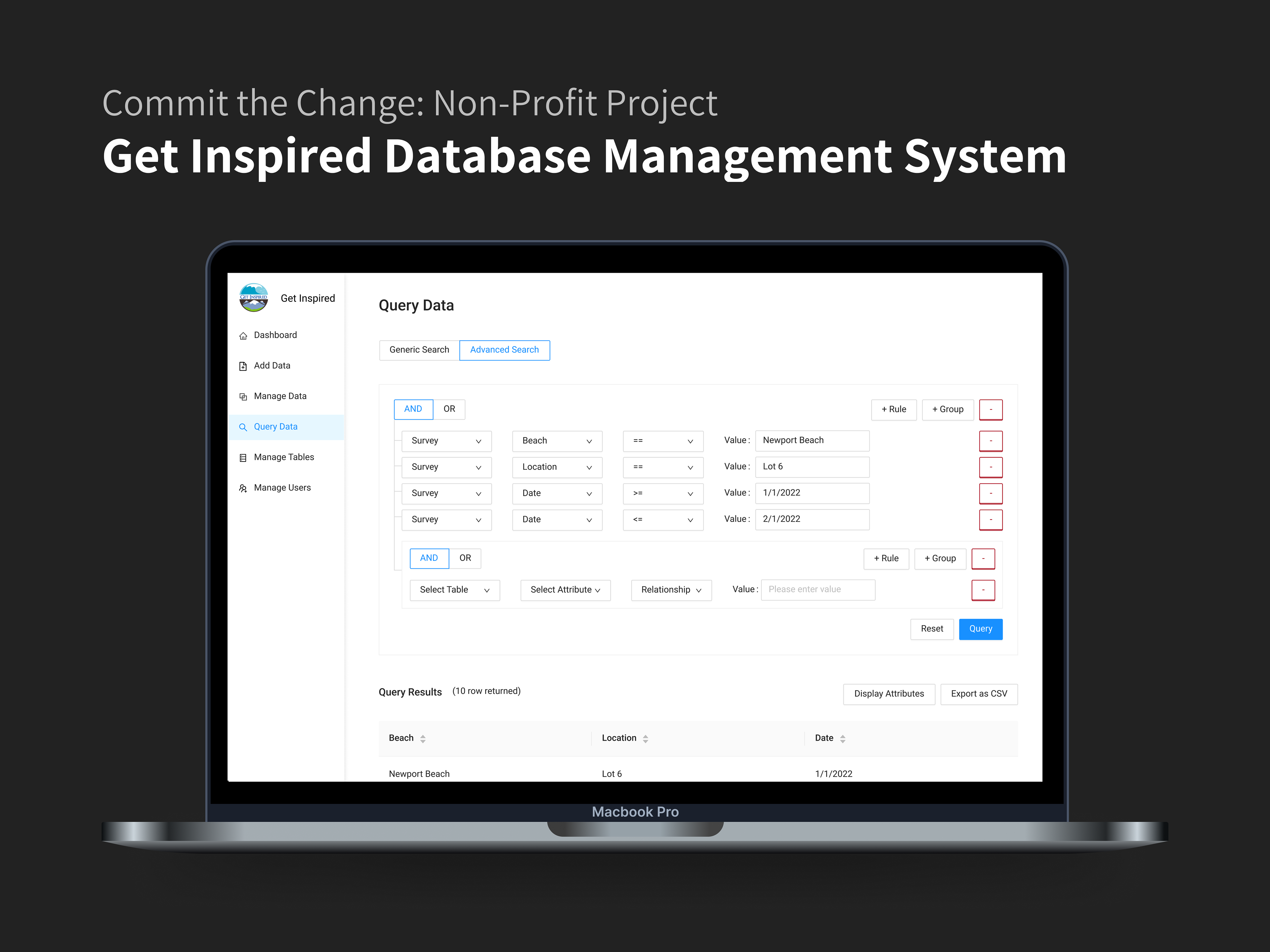Toggle top-level group to OR

449,409
